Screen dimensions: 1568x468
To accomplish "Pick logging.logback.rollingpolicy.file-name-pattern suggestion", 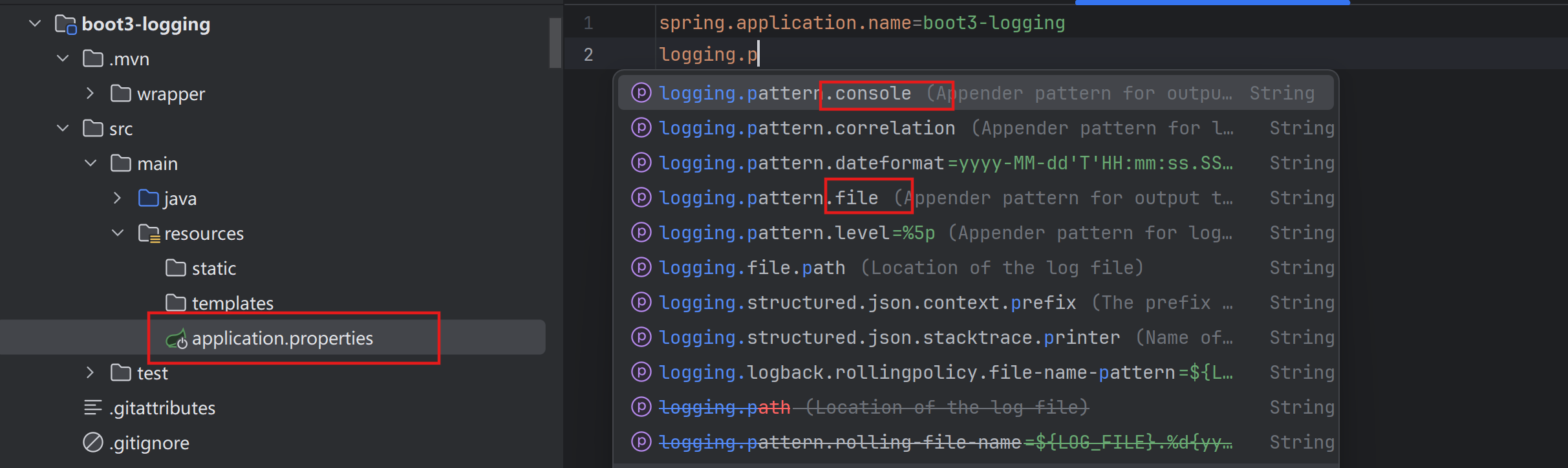I will [976, 372].
